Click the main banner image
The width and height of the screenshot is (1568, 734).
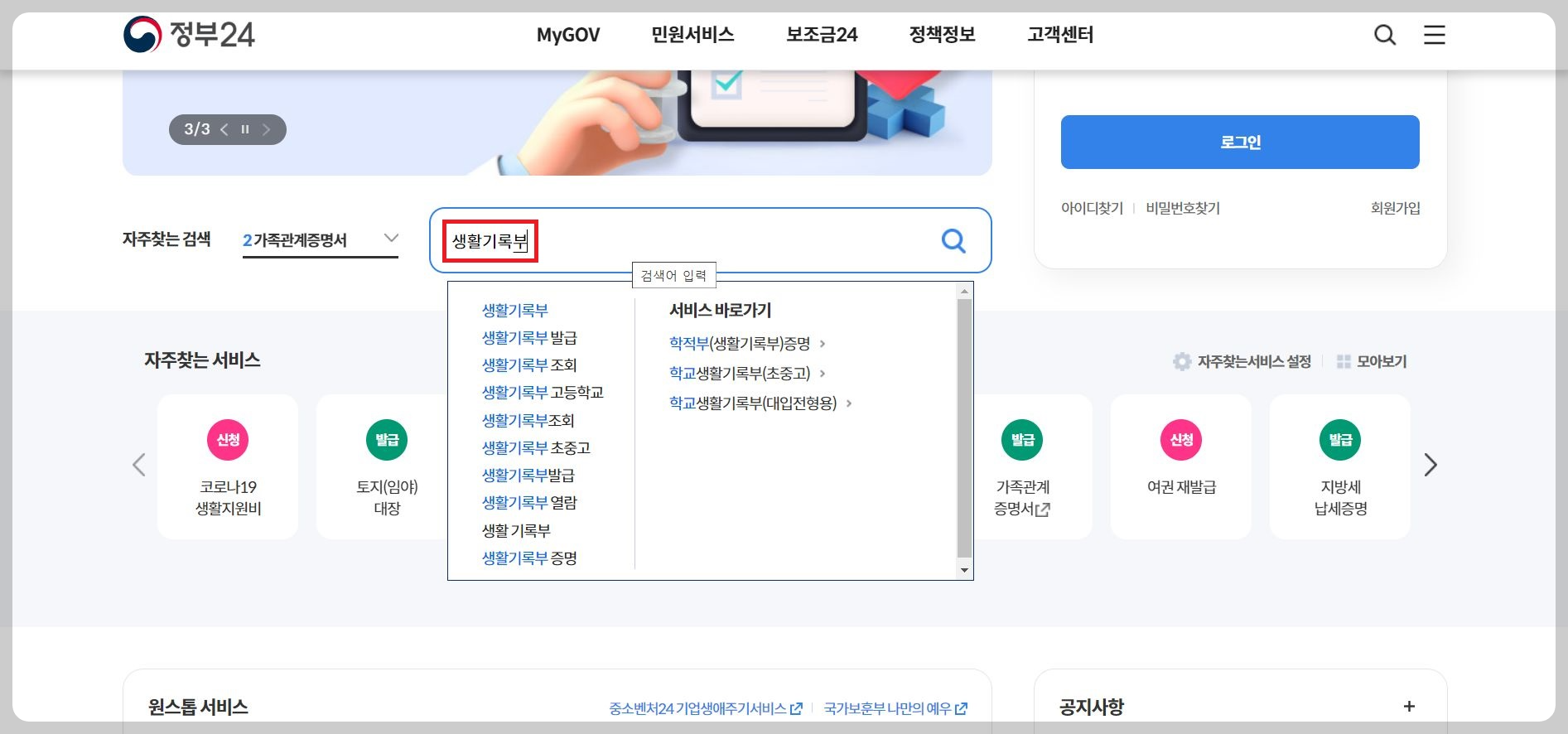(x=557, y=123)
